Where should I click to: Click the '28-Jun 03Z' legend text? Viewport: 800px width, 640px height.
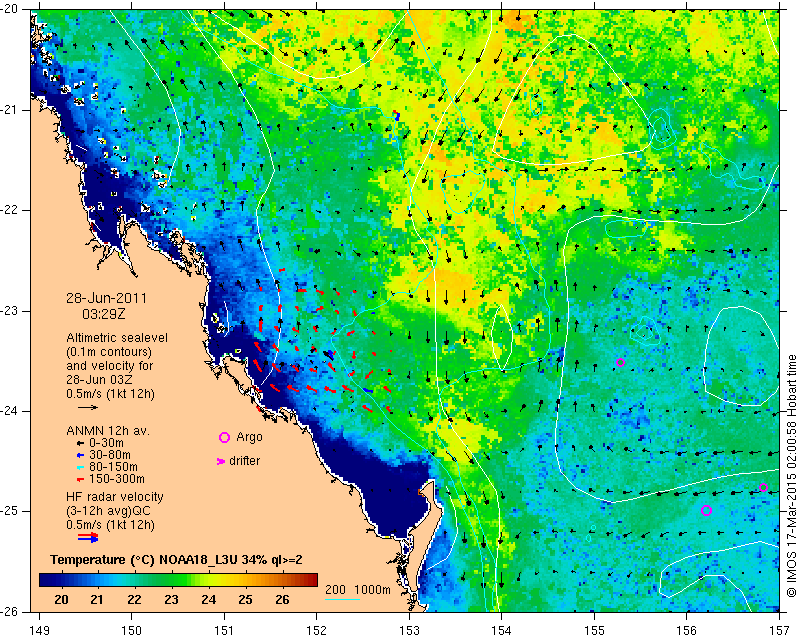[99, 380]
